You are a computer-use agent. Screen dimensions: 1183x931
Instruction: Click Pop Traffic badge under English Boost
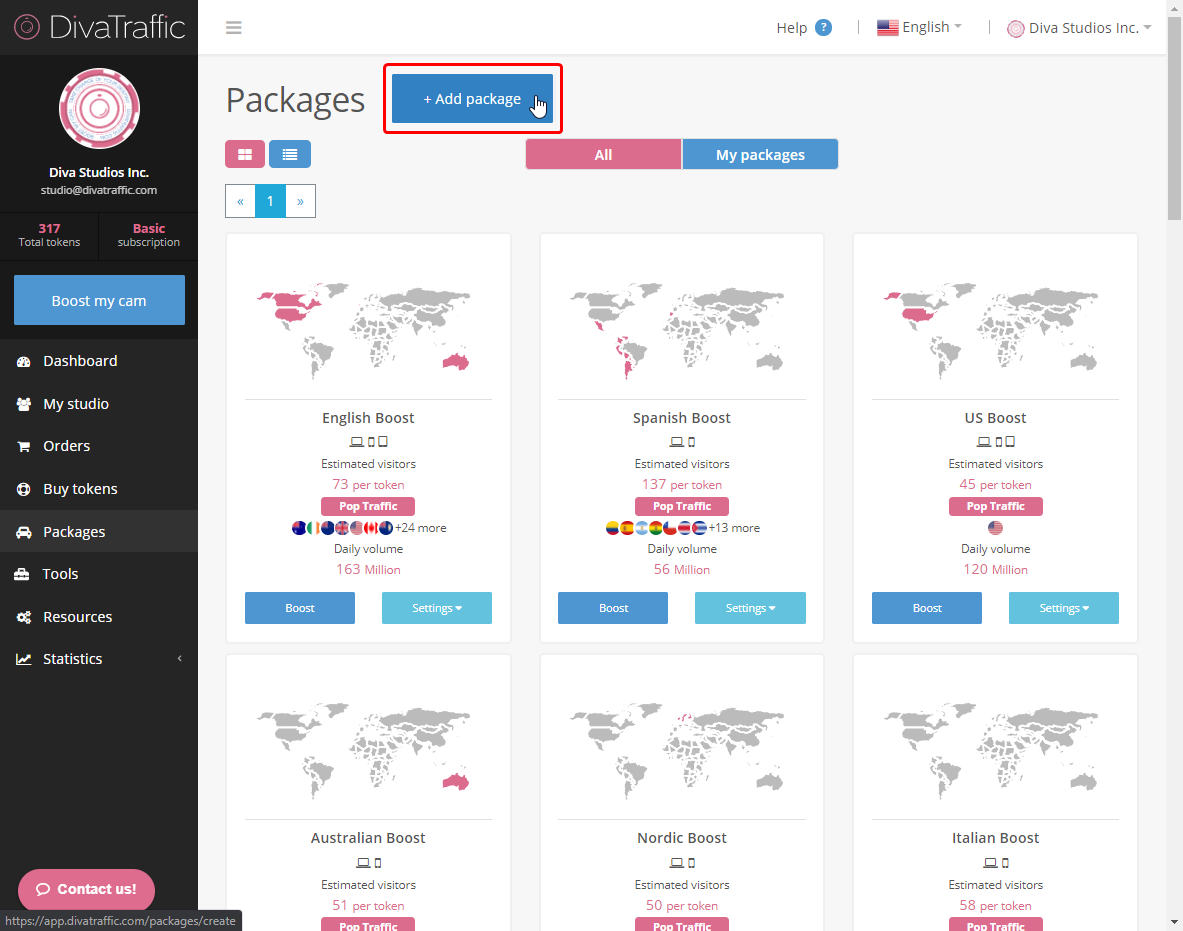point(368,506)
